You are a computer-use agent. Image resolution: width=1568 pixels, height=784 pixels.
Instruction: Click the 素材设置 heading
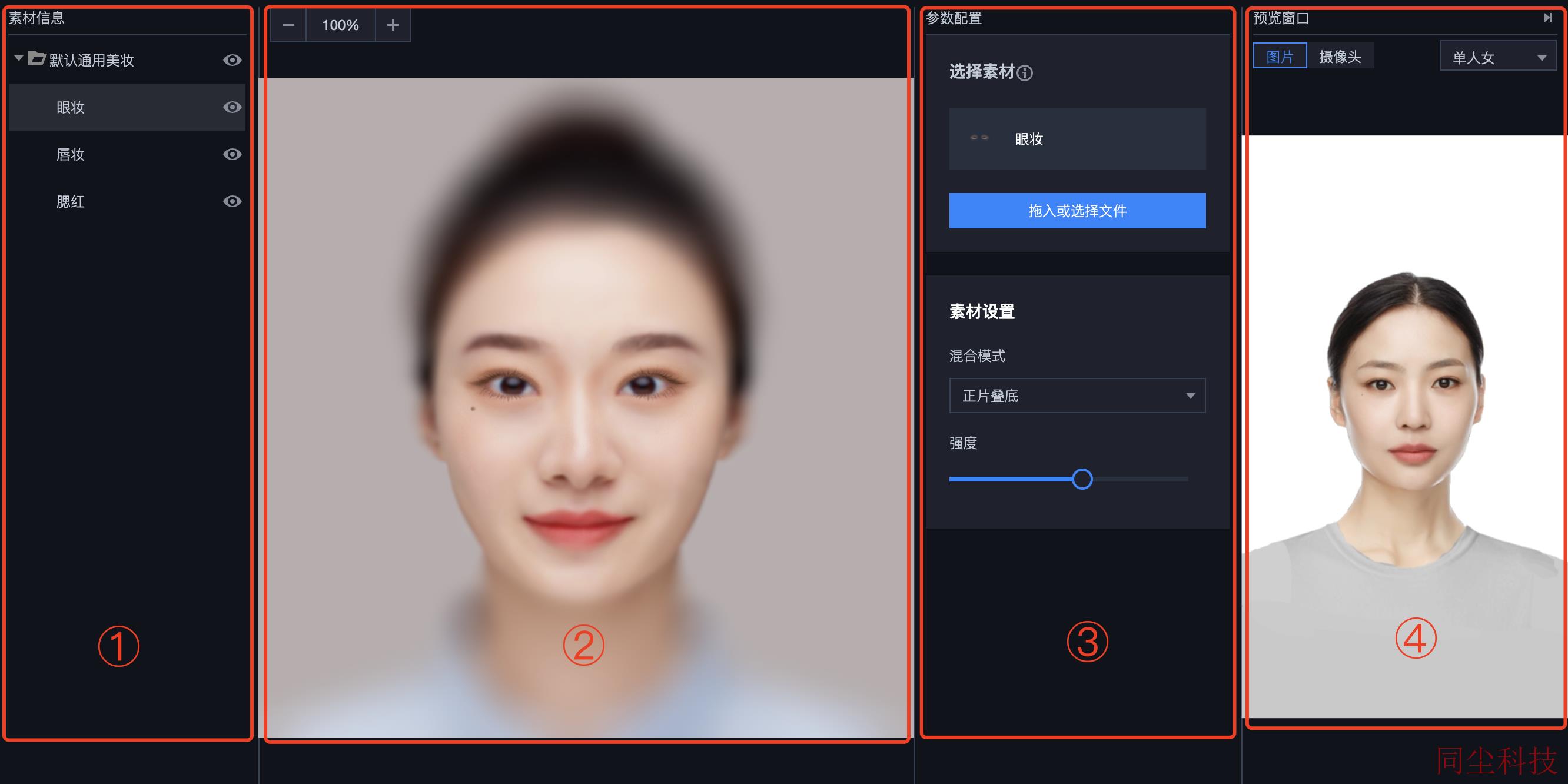(x=982, y=311)
